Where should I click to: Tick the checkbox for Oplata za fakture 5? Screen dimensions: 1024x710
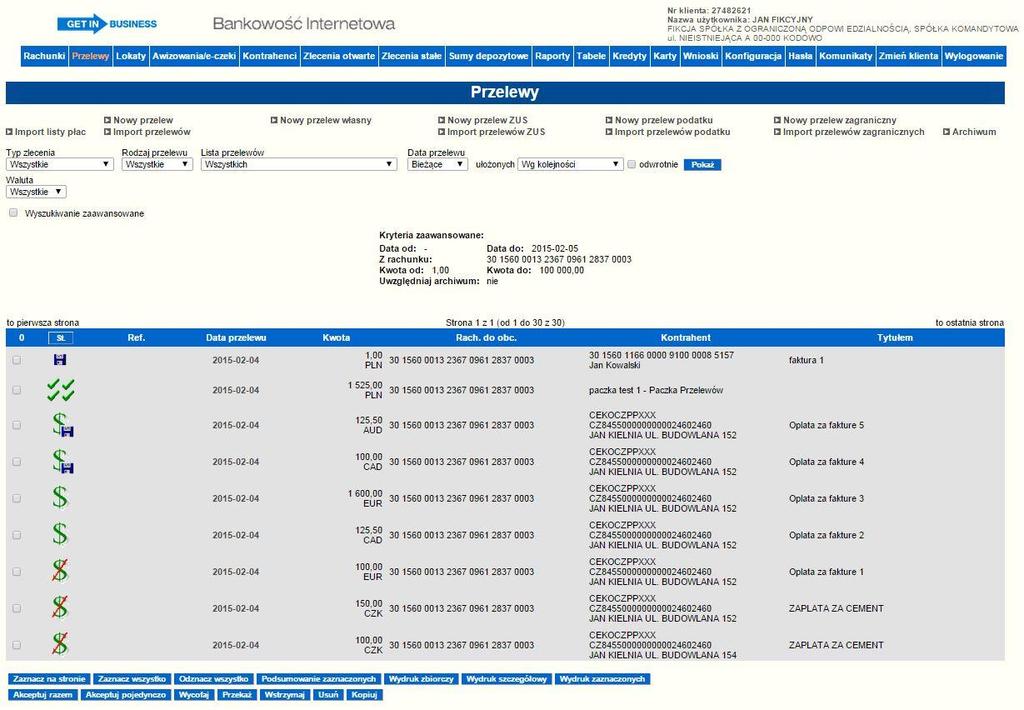coord(16,425)
